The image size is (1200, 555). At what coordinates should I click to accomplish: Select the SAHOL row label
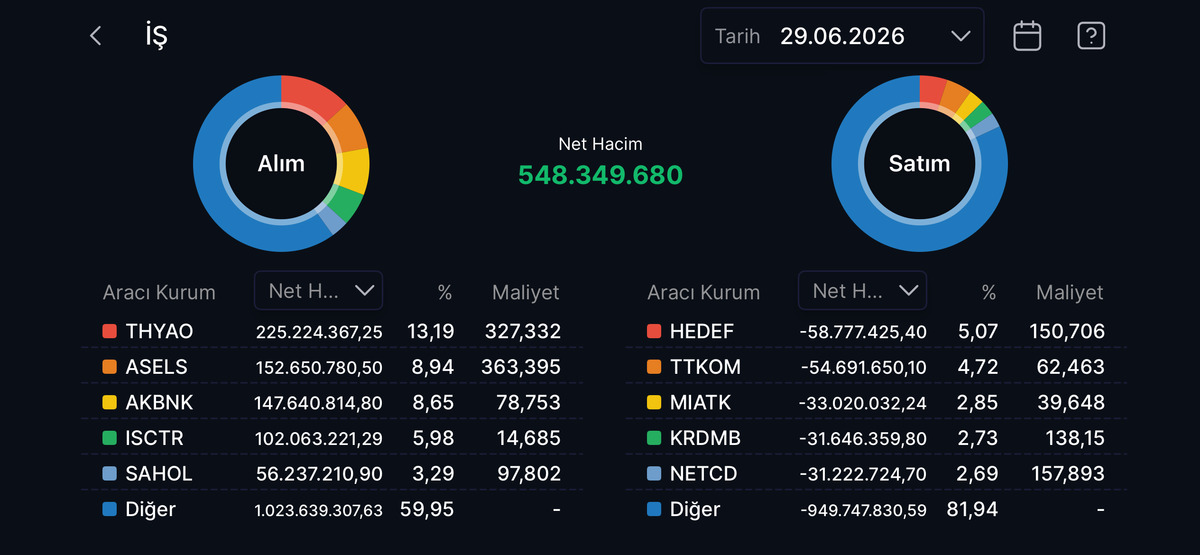[159, 474]
